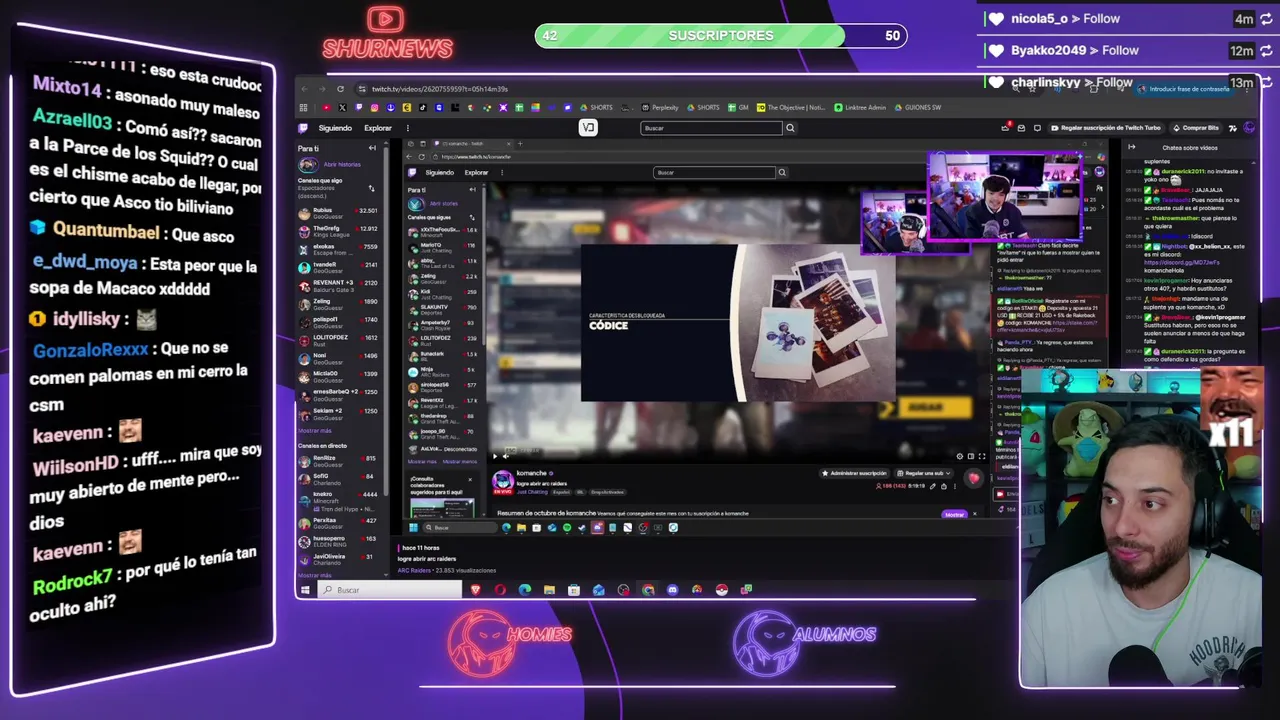Open Explorar on outer Twitch page
The image size is (1280, 720).
click(378, 128)
